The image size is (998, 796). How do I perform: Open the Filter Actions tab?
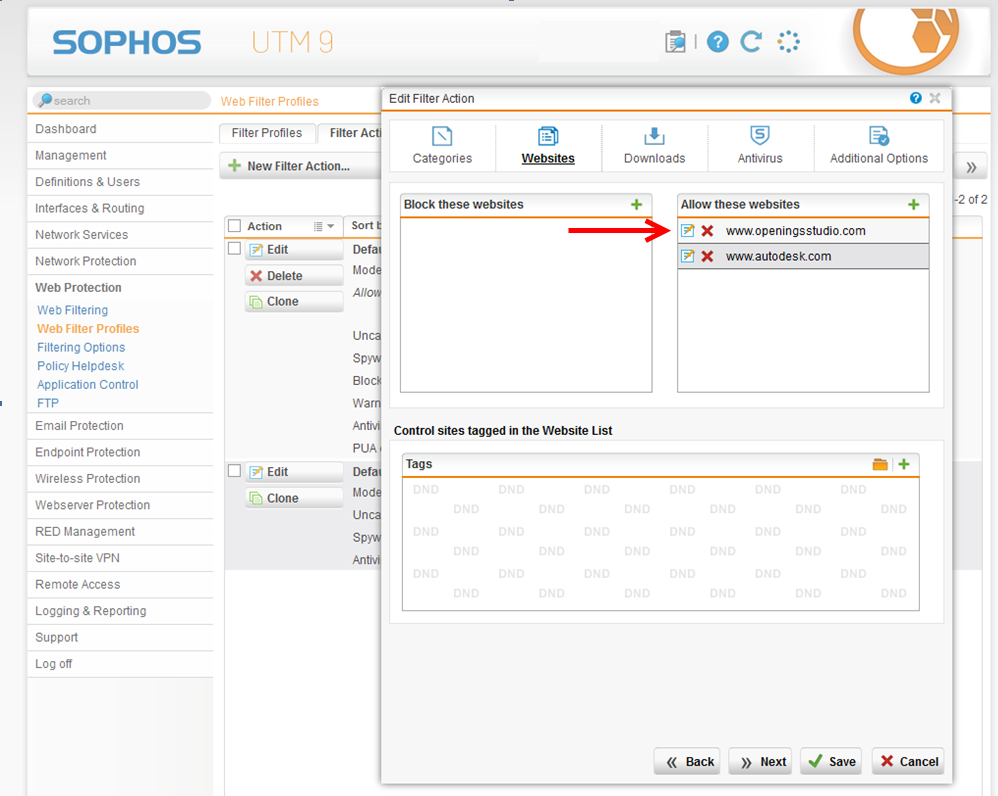tap(350, 133)
